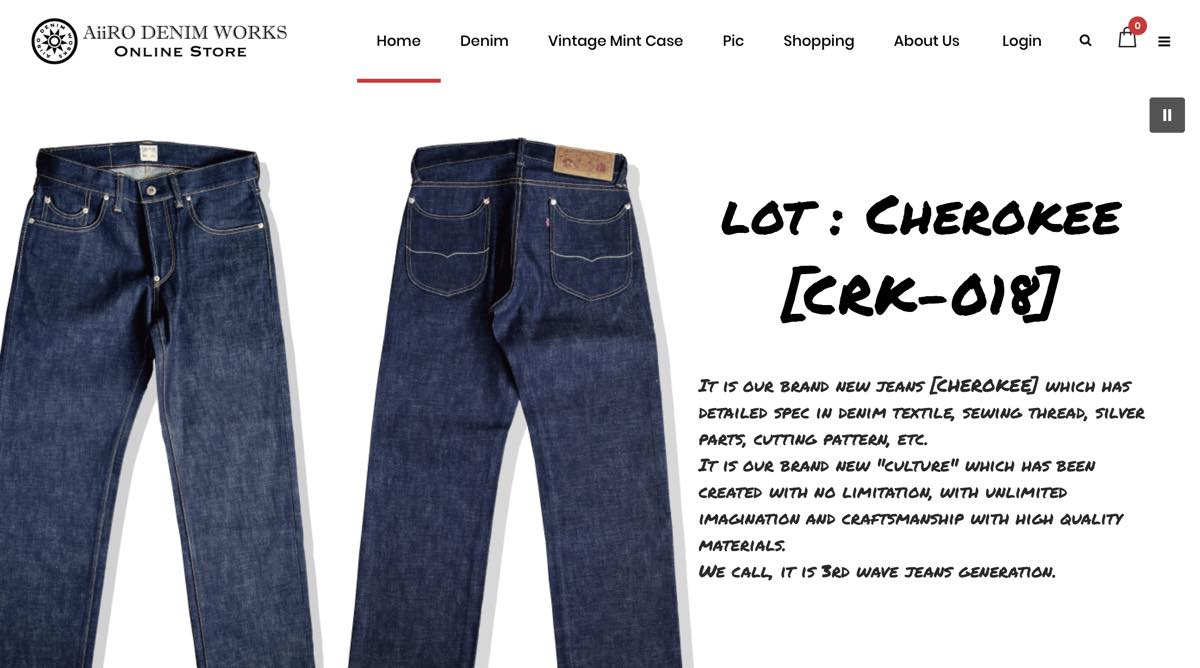The image size is (1200, 668).
Task: Pause the slideshow with the pause button
Action: tap(1167, 115)
